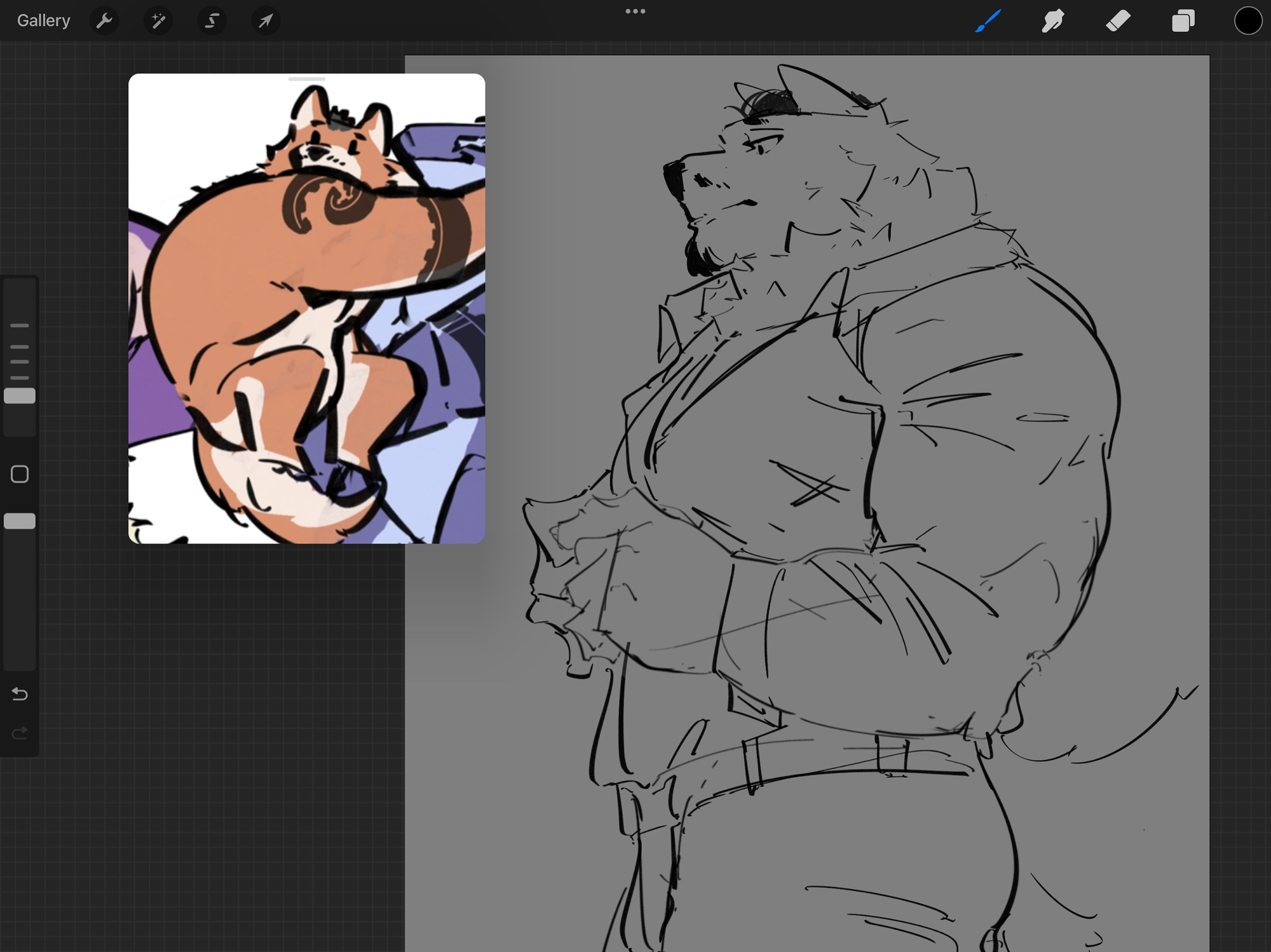Tap the Undo arrow
The height and width of the screenshot is (952, 1271).
20,693
